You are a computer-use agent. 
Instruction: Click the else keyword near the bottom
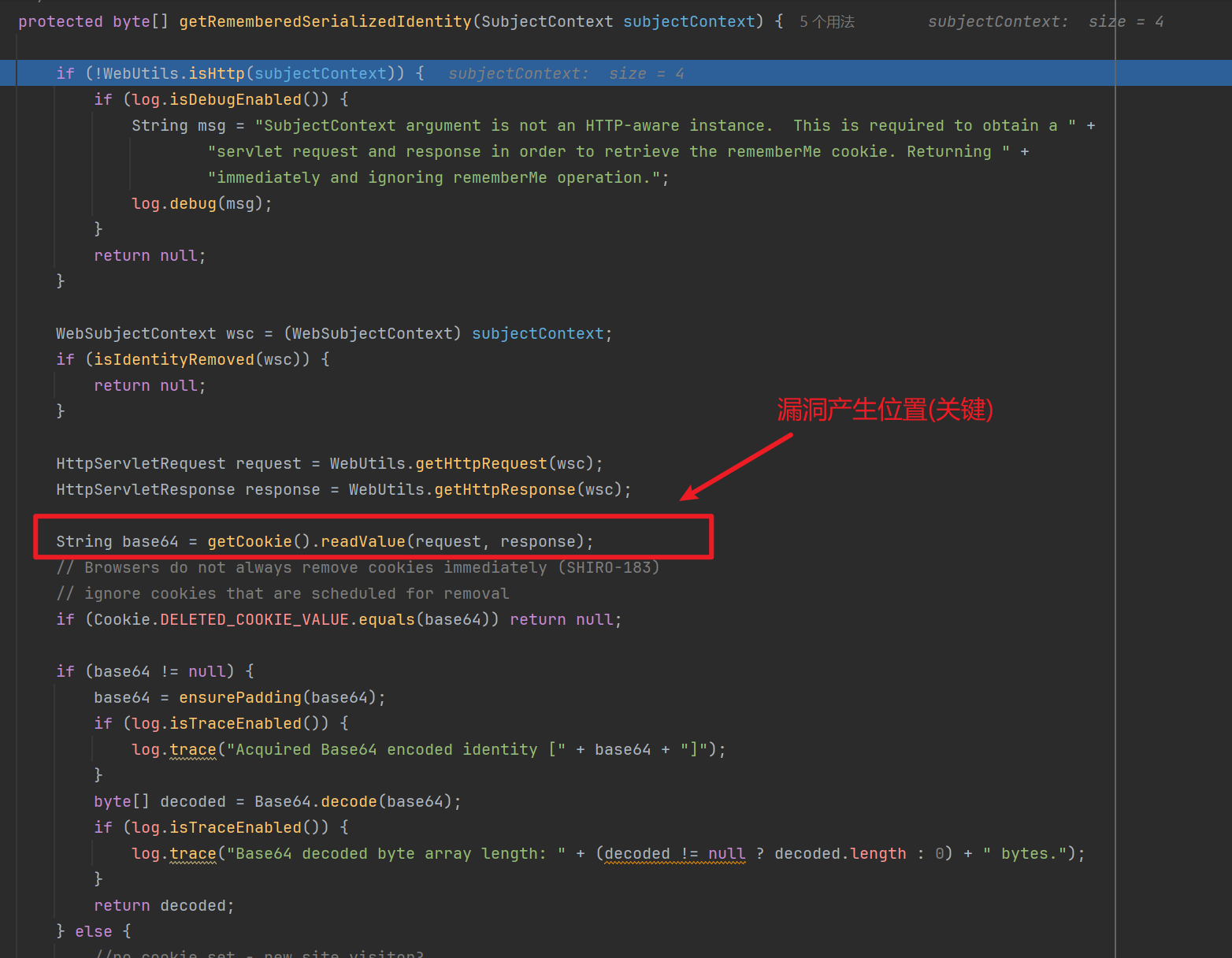click(x=93, y=931)
